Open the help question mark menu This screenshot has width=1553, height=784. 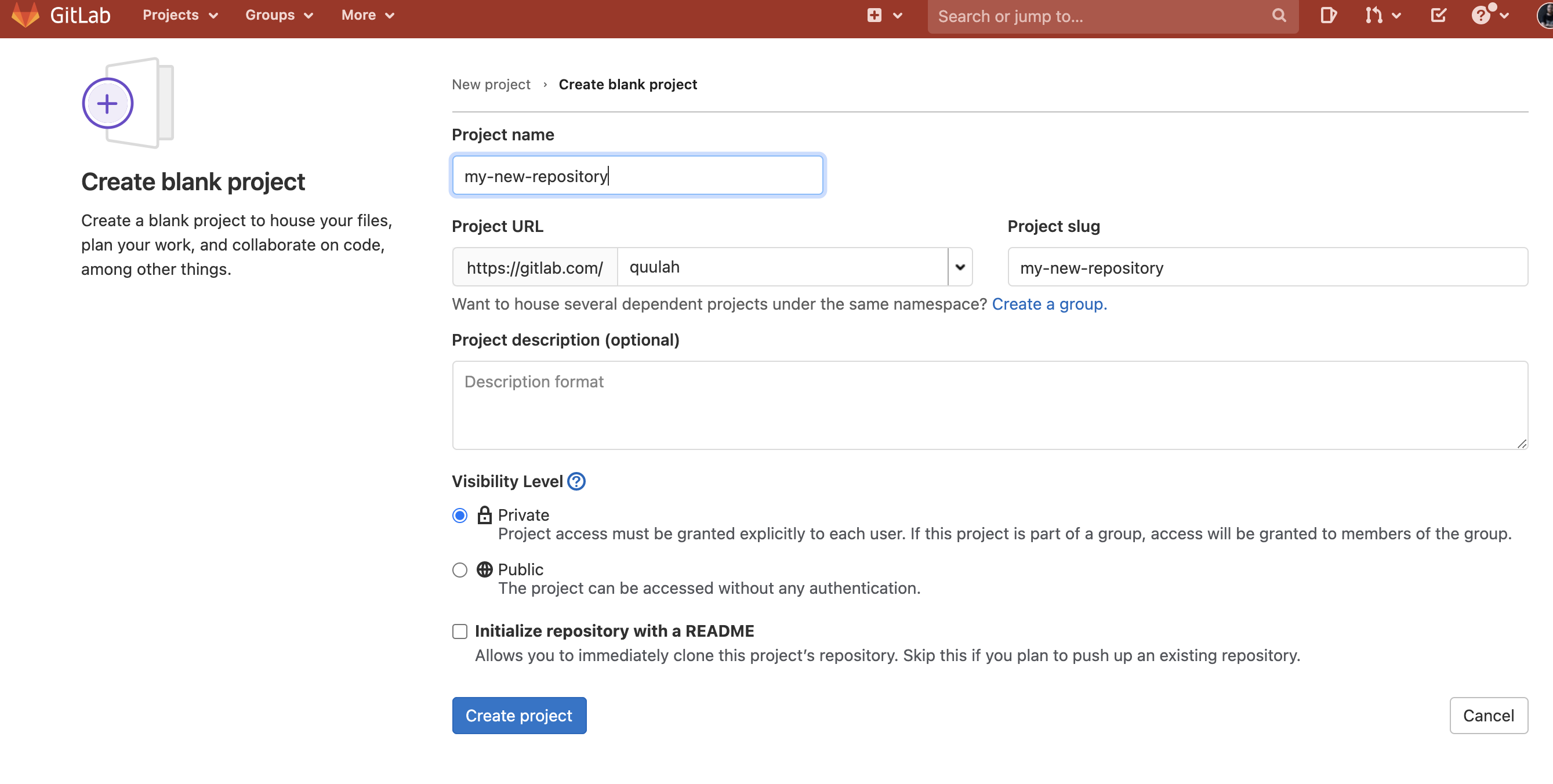(1482, 15)
